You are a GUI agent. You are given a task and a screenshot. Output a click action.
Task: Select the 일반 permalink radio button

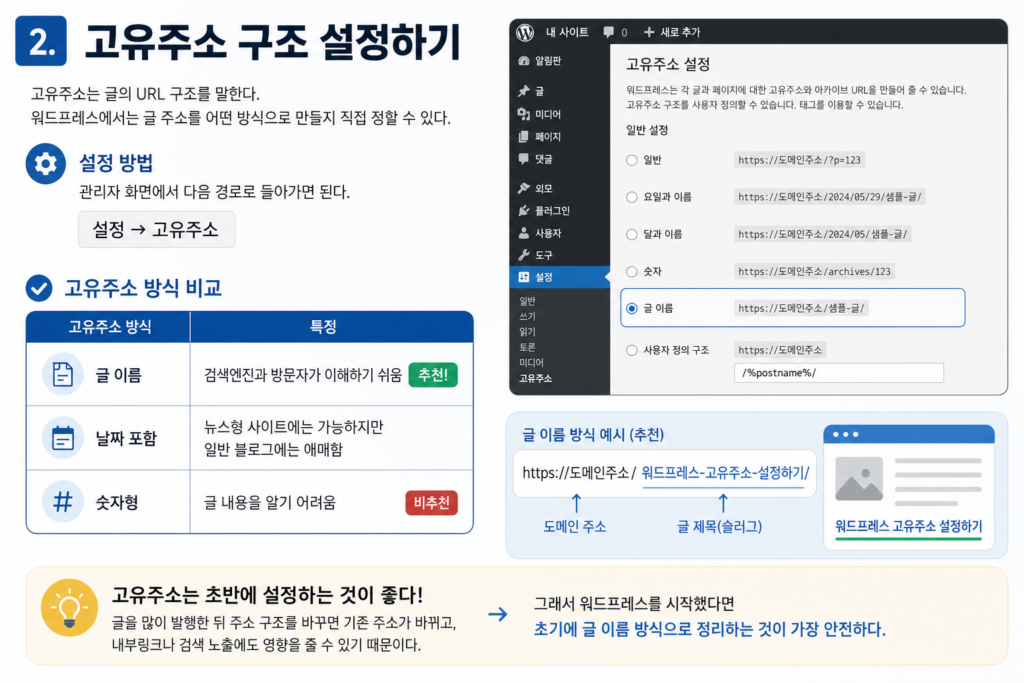tap(632, 160)
